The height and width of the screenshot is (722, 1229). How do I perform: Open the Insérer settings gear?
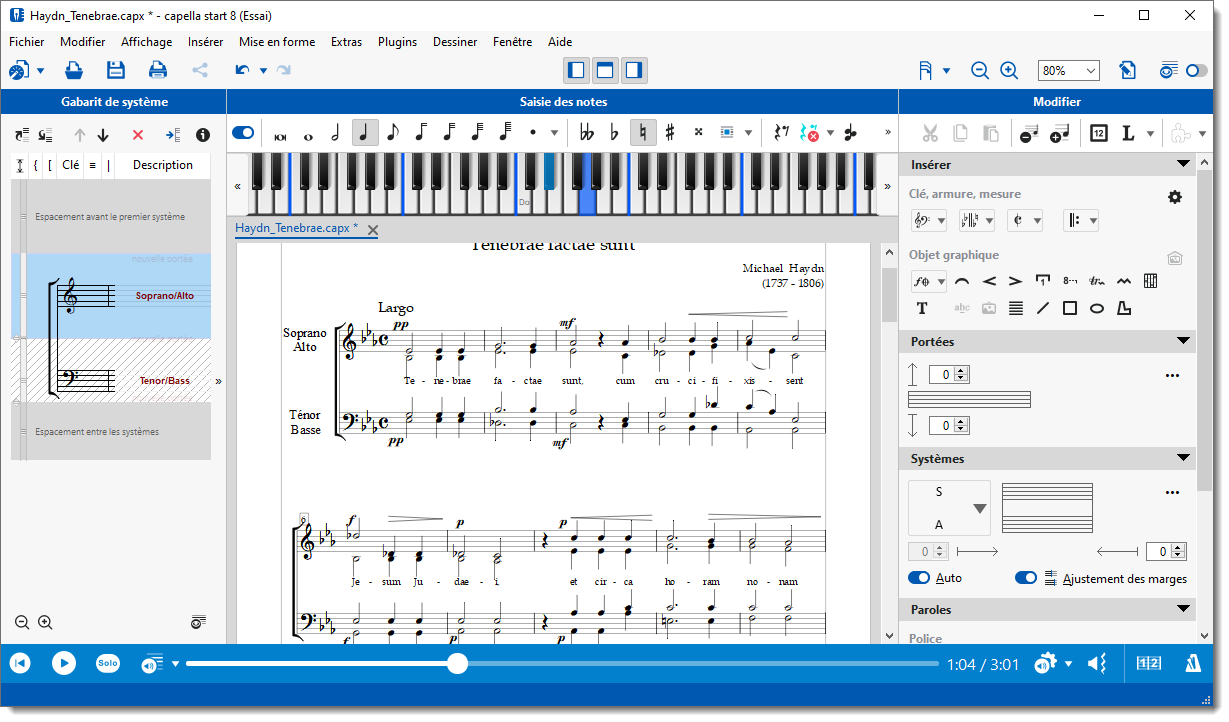coord(1175,197)
